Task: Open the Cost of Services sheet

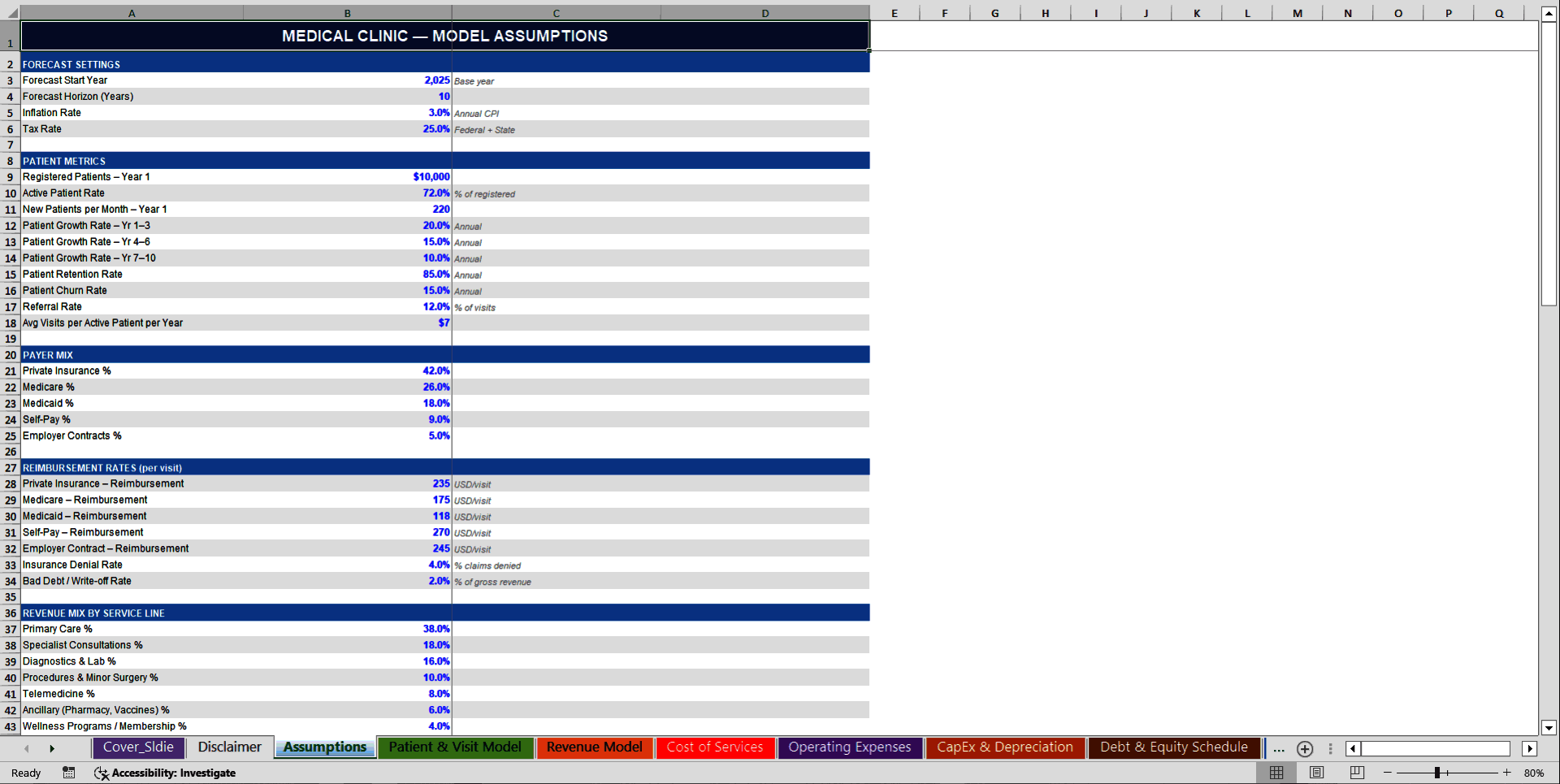Action: click(x=715, y=747)
